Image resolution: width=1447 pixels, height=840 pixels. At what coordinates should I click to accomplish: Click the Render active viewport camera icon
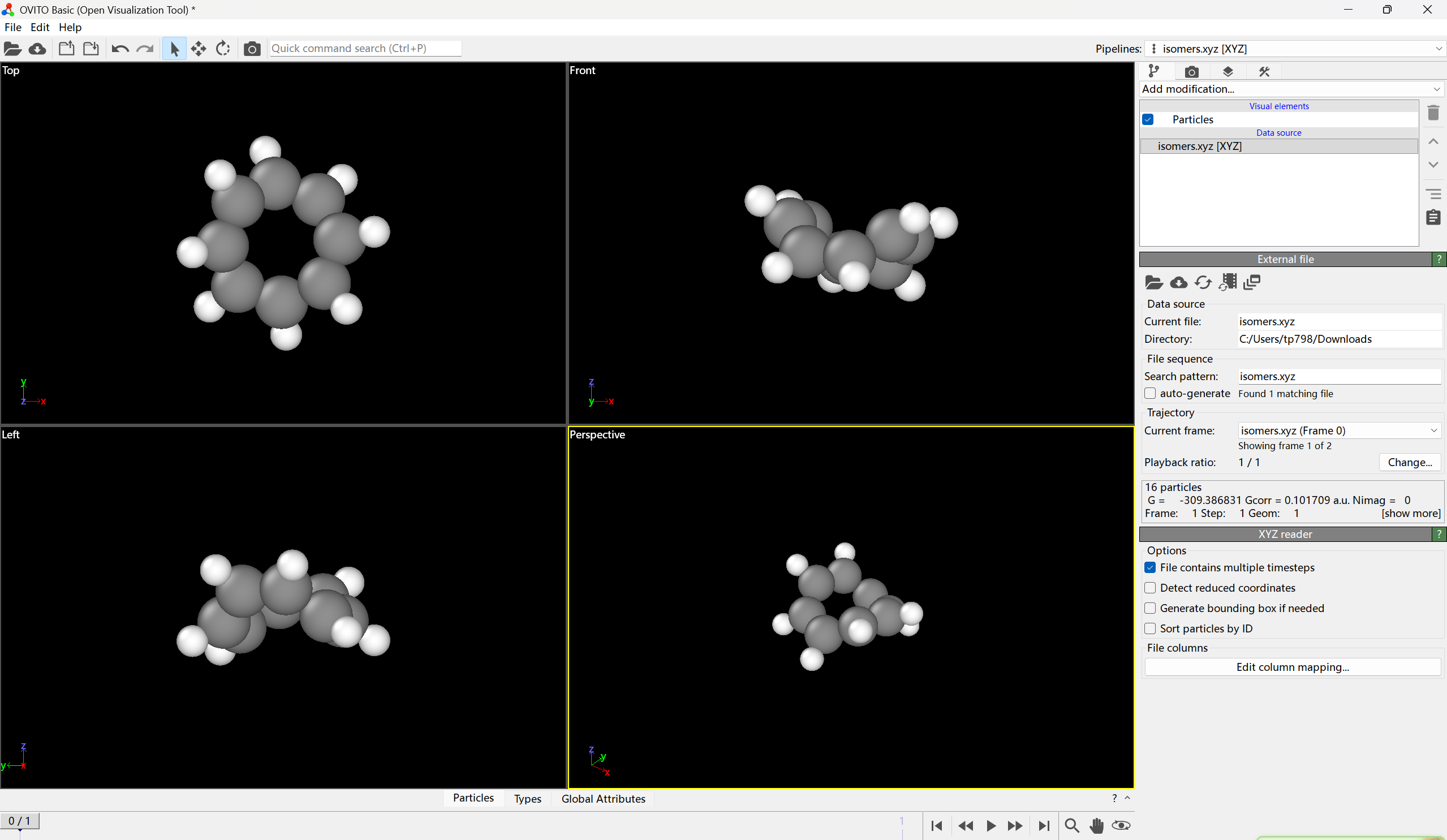(252, 49)
